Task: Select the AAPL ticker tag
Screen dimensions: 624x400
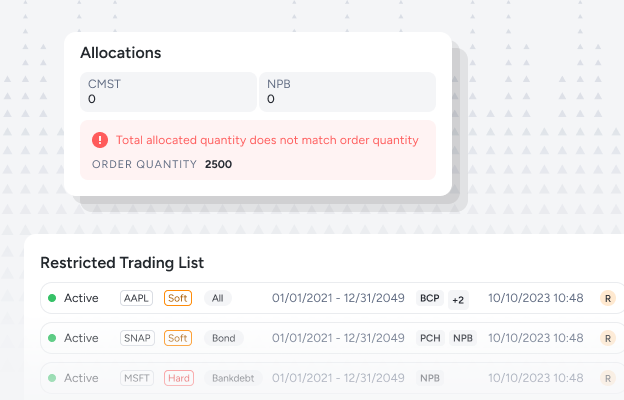Action: click(x=136, y=298)
